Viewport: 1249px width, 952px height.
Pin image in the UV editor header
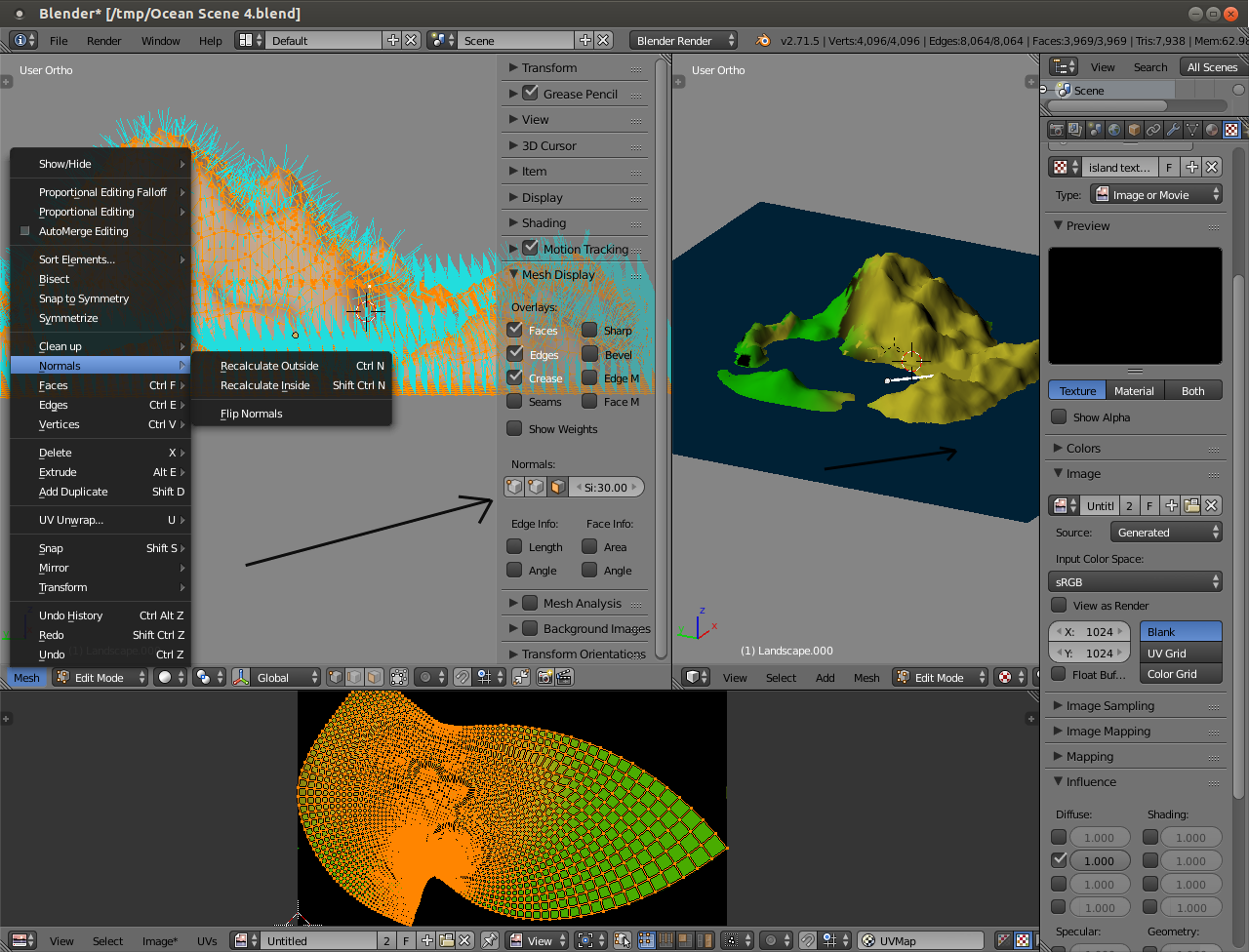pos(490,940)
